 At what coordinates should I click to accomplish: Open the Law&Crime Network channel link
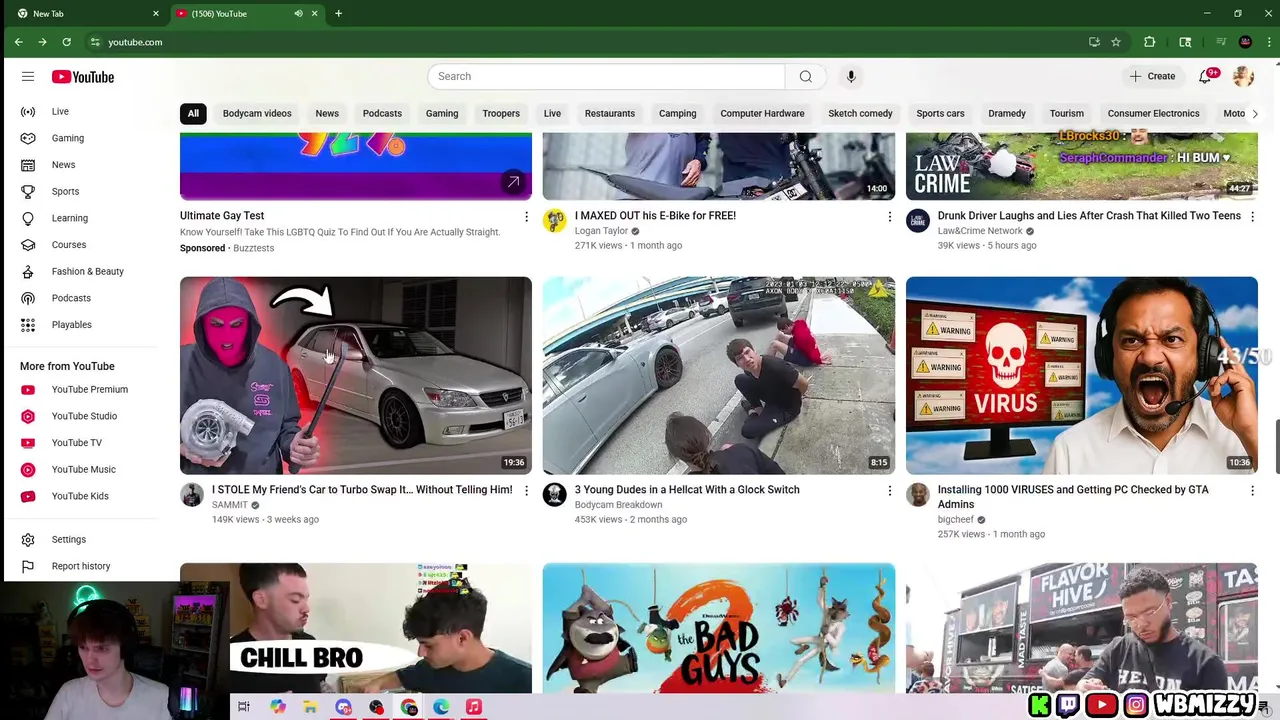coord(980,231)
